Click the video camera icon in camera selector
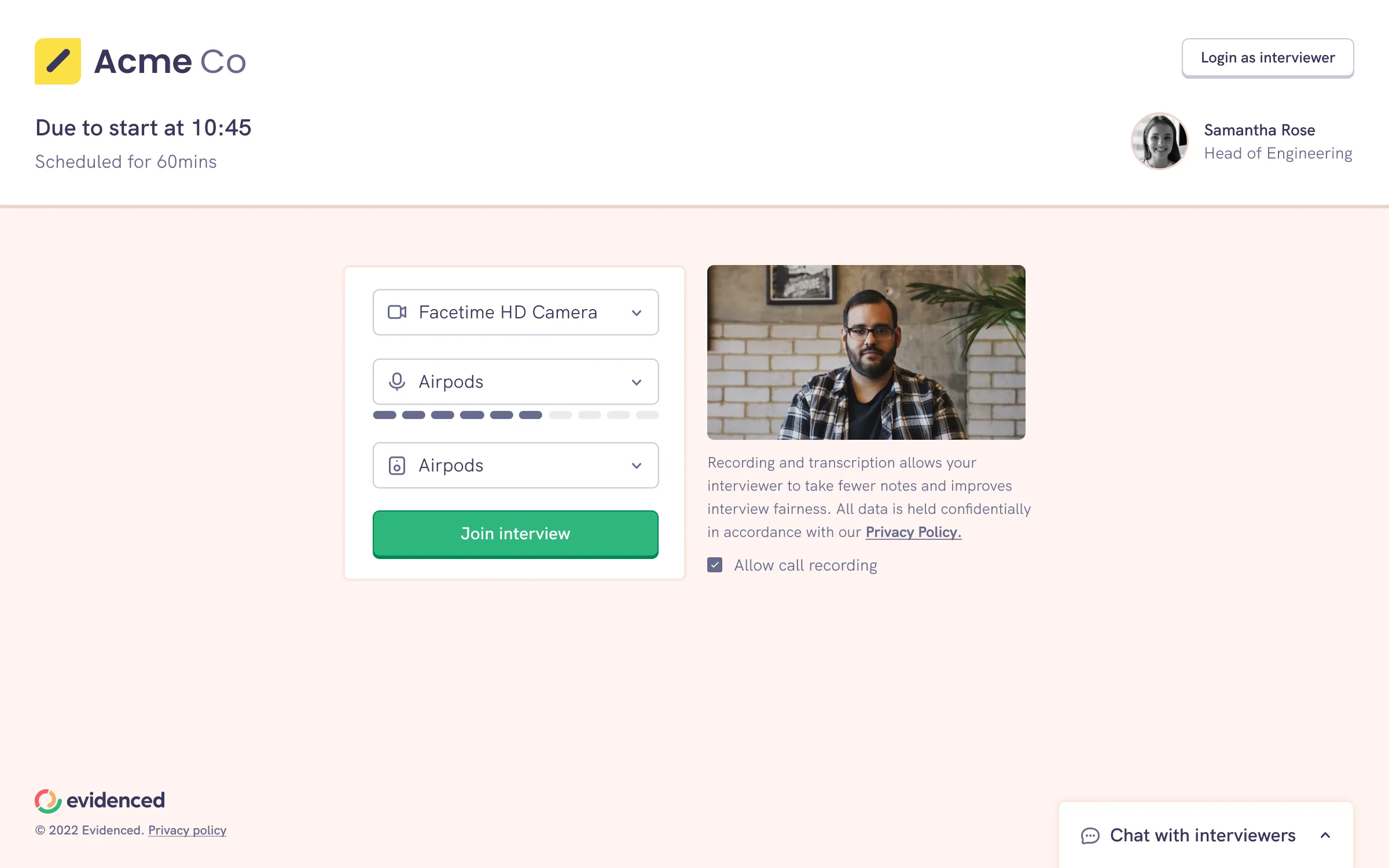 click(x=397, y=312)
